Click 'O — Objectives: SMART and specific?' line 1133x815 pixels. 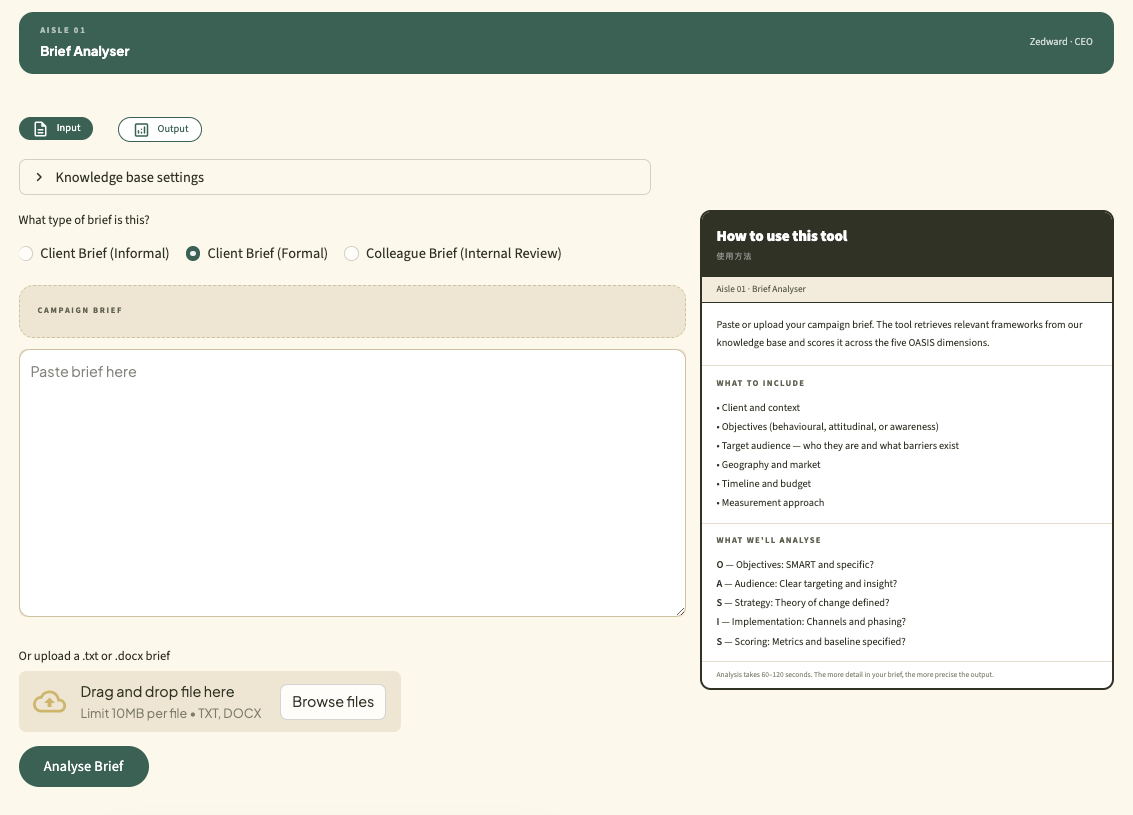pyautogui.click(x=795, y=565)
